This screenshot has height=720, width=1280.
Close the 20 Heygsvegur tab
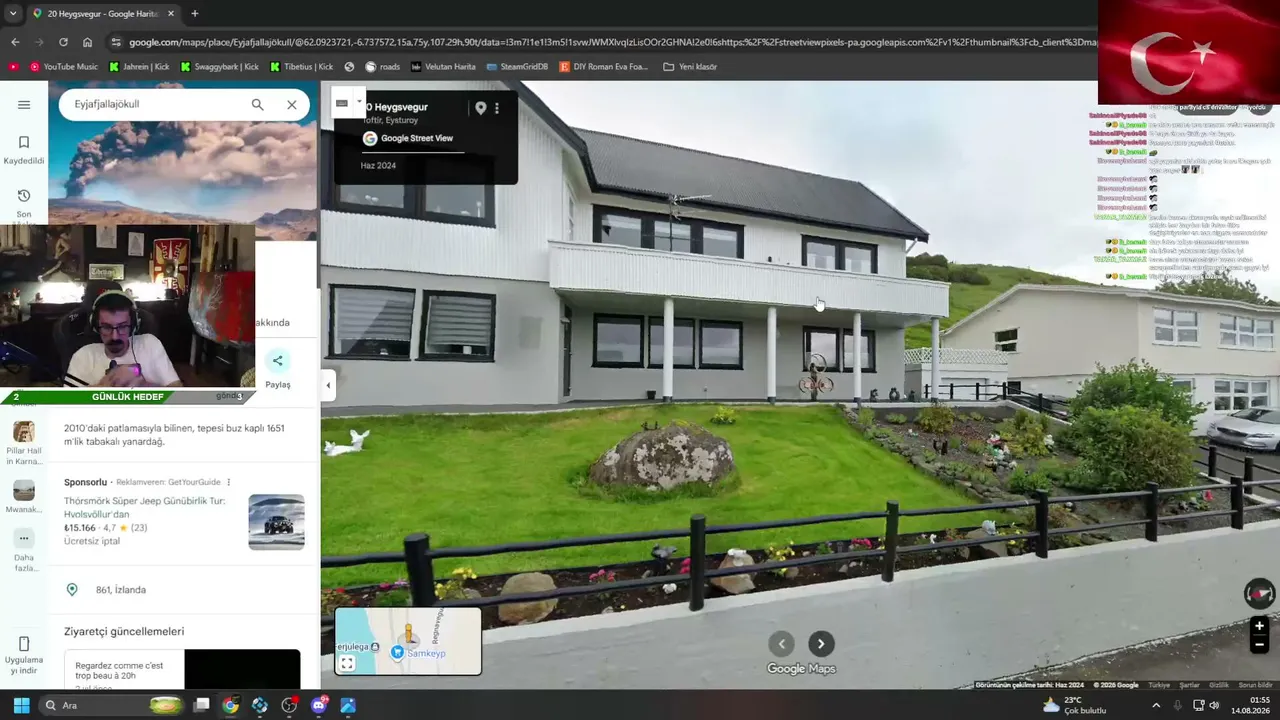171,14
